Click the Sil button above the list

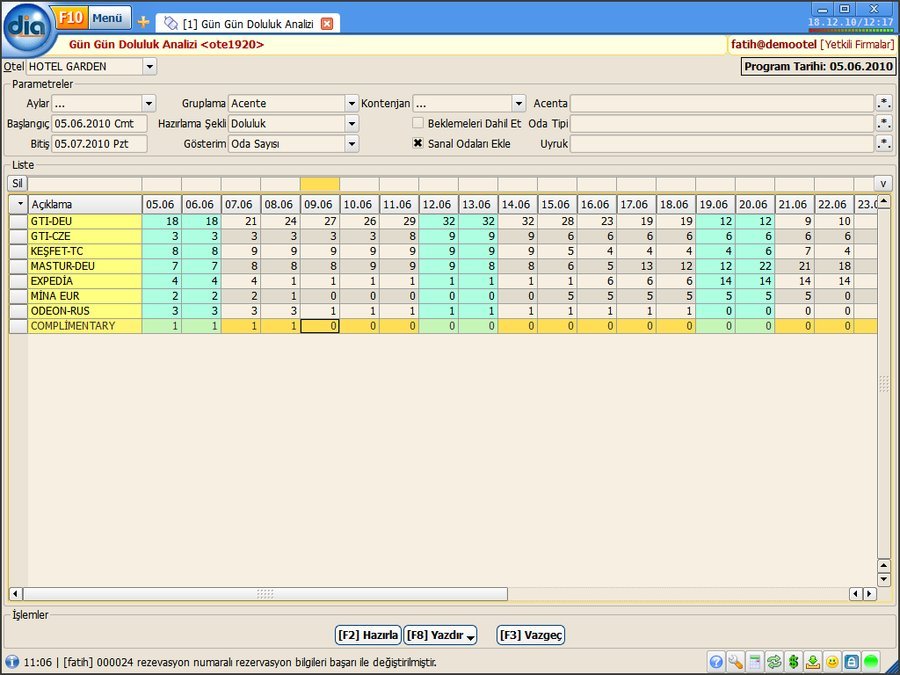17,184
